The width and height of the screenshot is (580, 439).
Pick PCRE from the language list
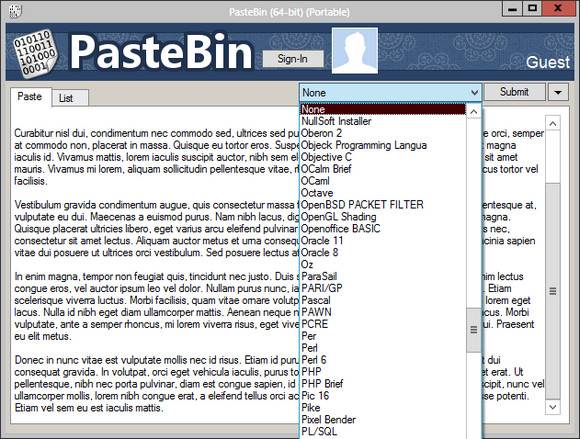[383, 324]
